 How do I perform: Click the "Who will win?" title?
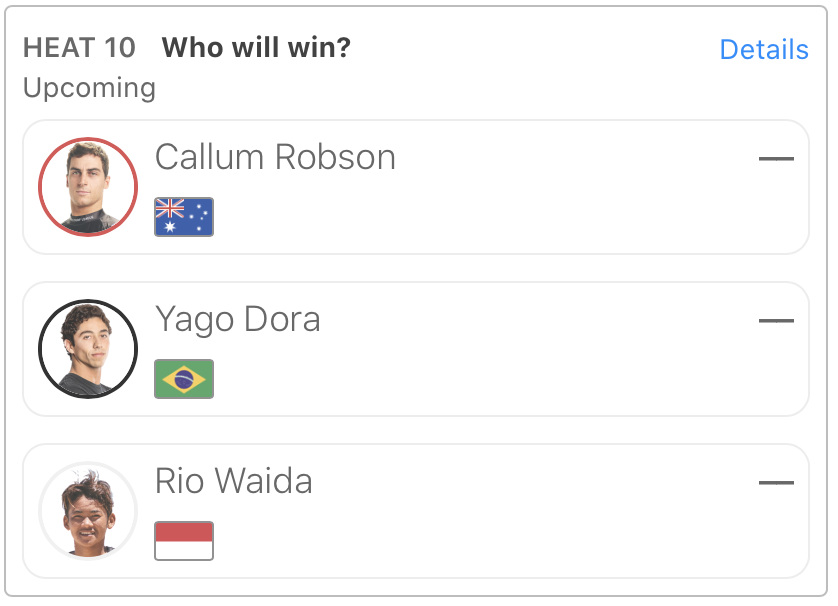(256, 48)
